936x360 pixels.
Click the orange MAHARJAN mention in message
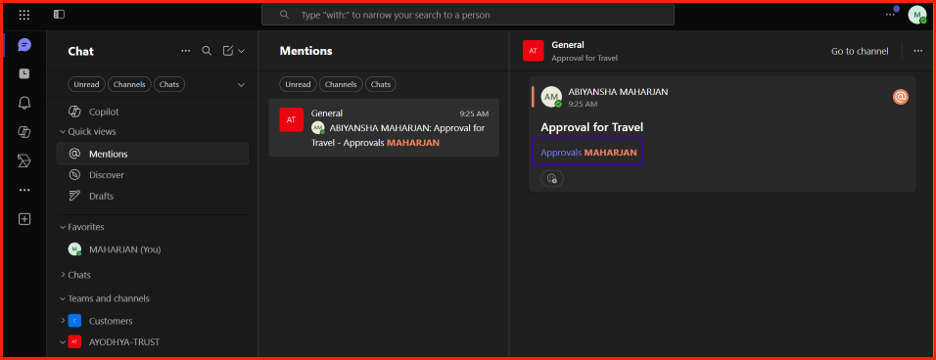[611, 152]
